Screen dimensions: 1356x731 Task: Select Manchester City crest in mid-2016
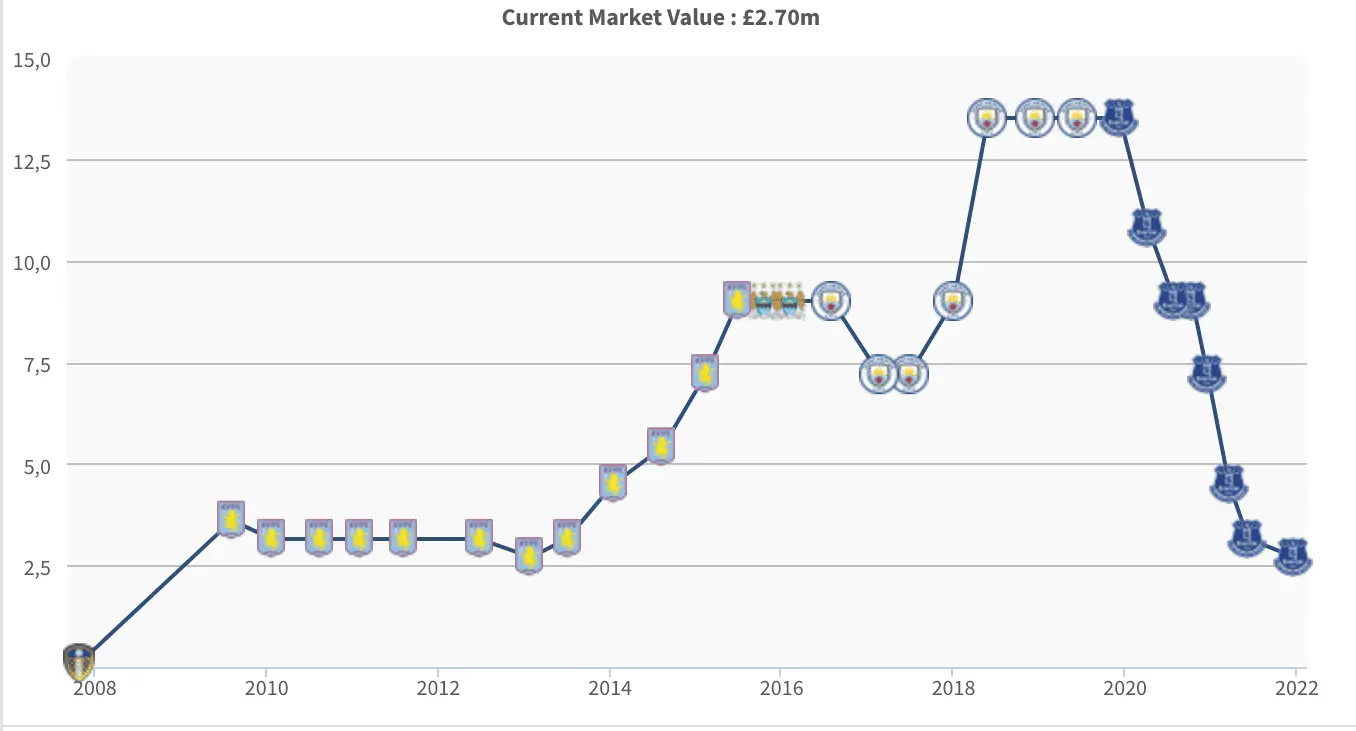[830, 300]
